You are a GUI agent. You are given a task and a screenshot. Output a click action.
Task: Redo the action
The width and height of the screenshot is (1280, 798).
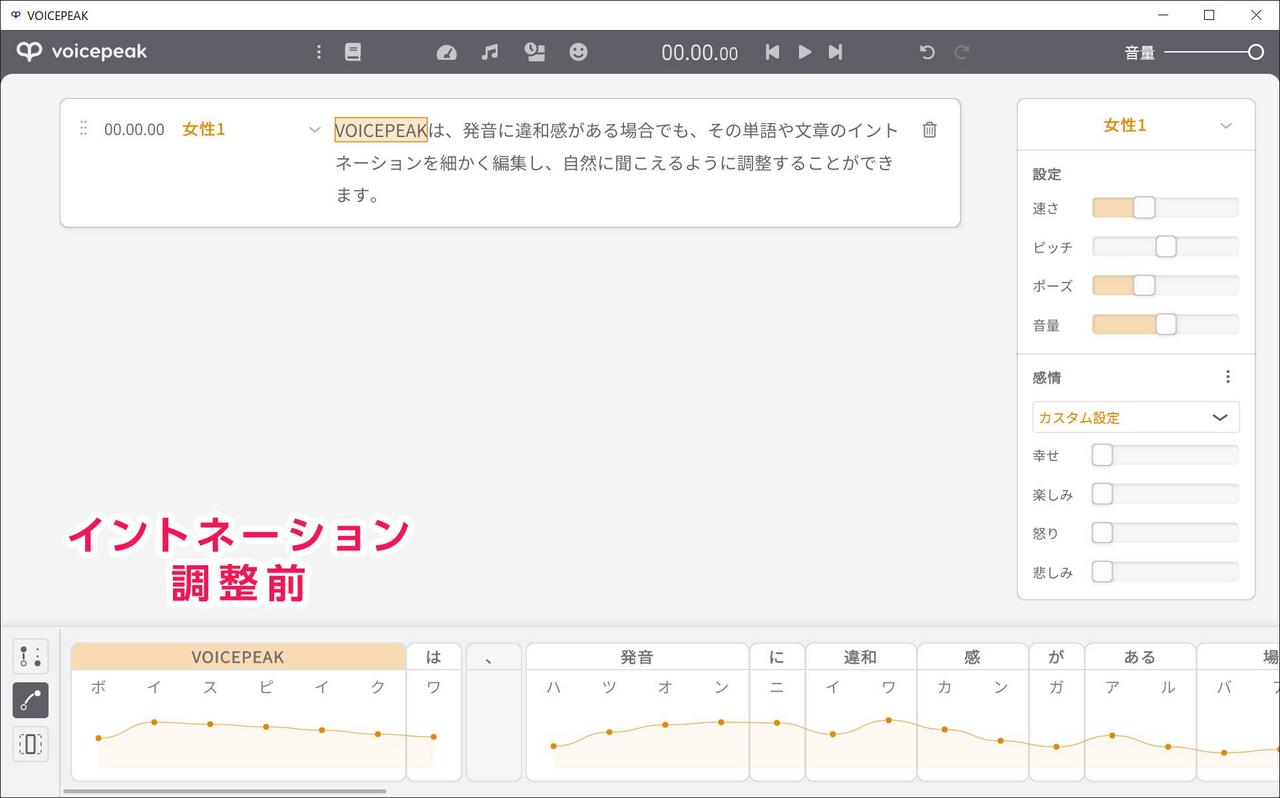point(962,52)
